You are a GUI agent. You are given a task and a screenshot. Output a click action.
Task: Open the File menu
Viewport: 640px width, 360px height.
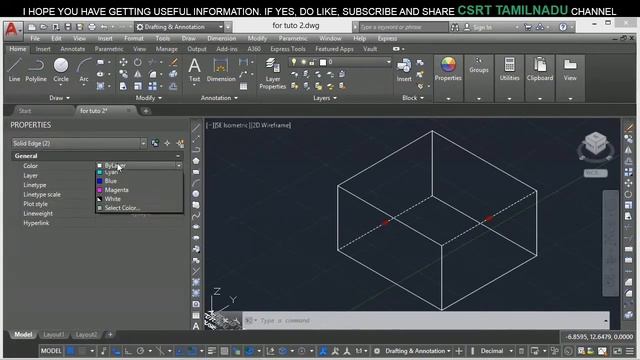(35, 38)
